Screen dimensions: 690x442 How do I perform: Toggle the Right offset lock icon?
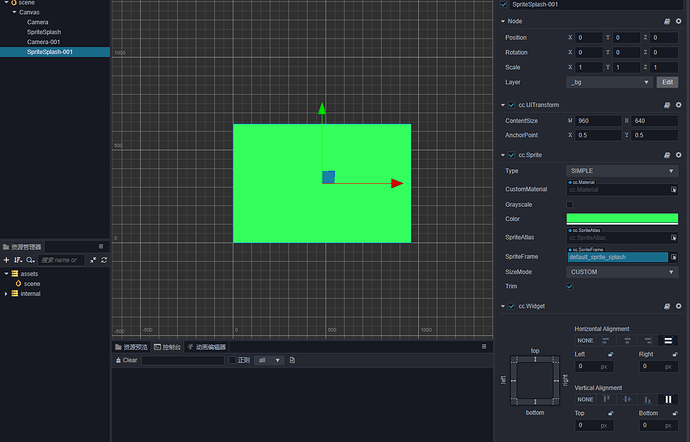click(675, 354)
